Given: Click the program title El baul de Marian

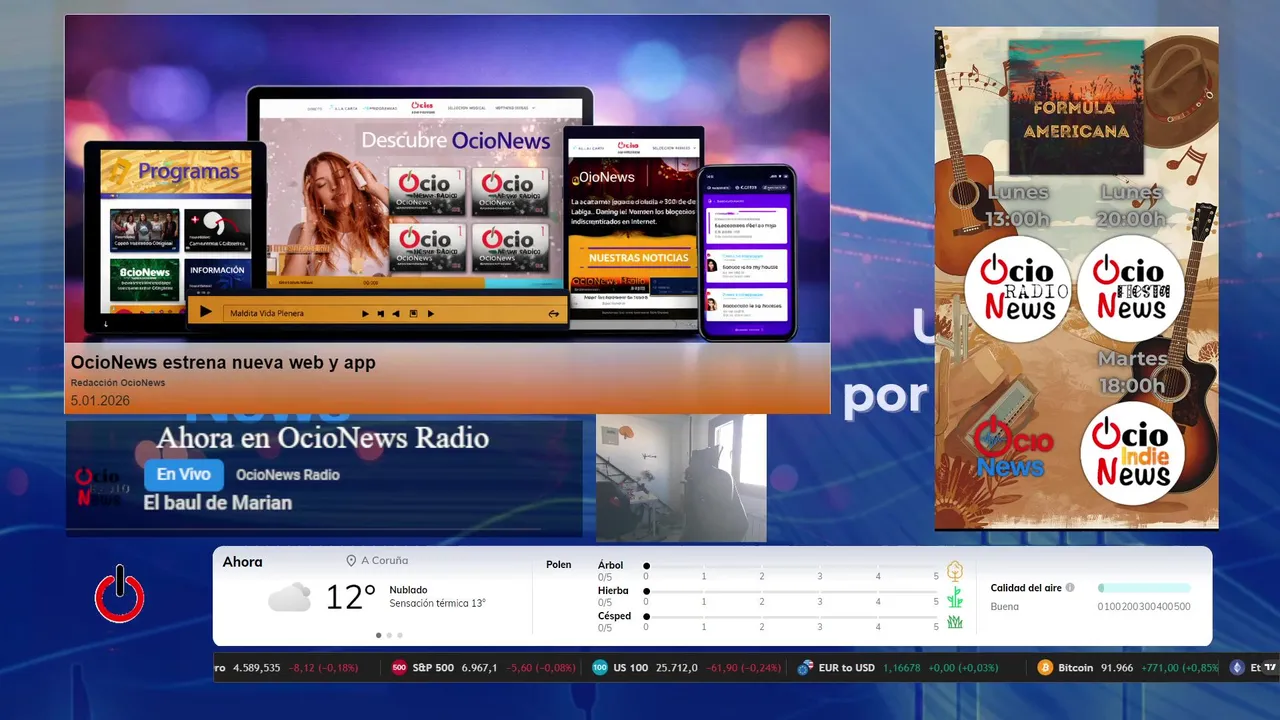Looking at the screenshot, I should 218,503.
